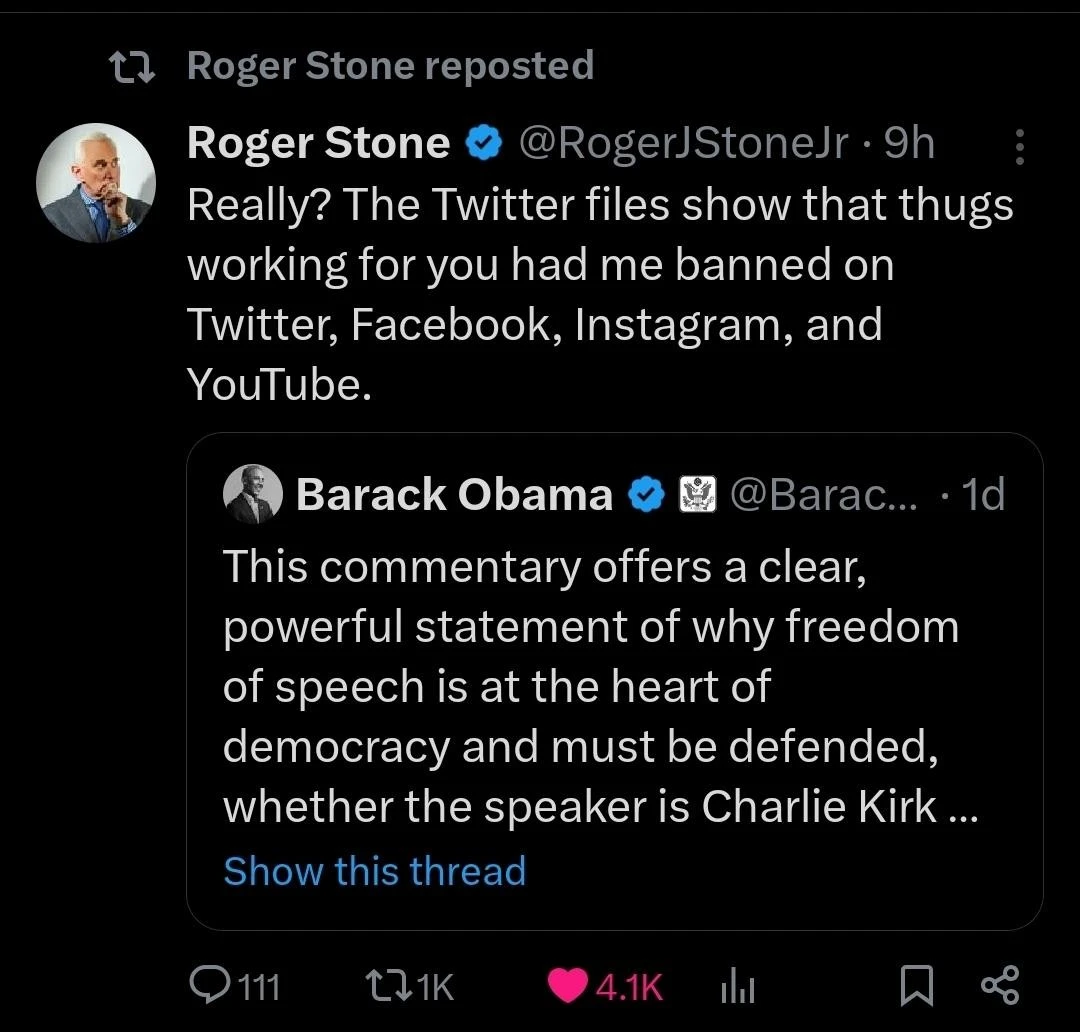Click 'Show this thread' link
The height and width of the screenshot is (1032, 1080).
[374, 871]
